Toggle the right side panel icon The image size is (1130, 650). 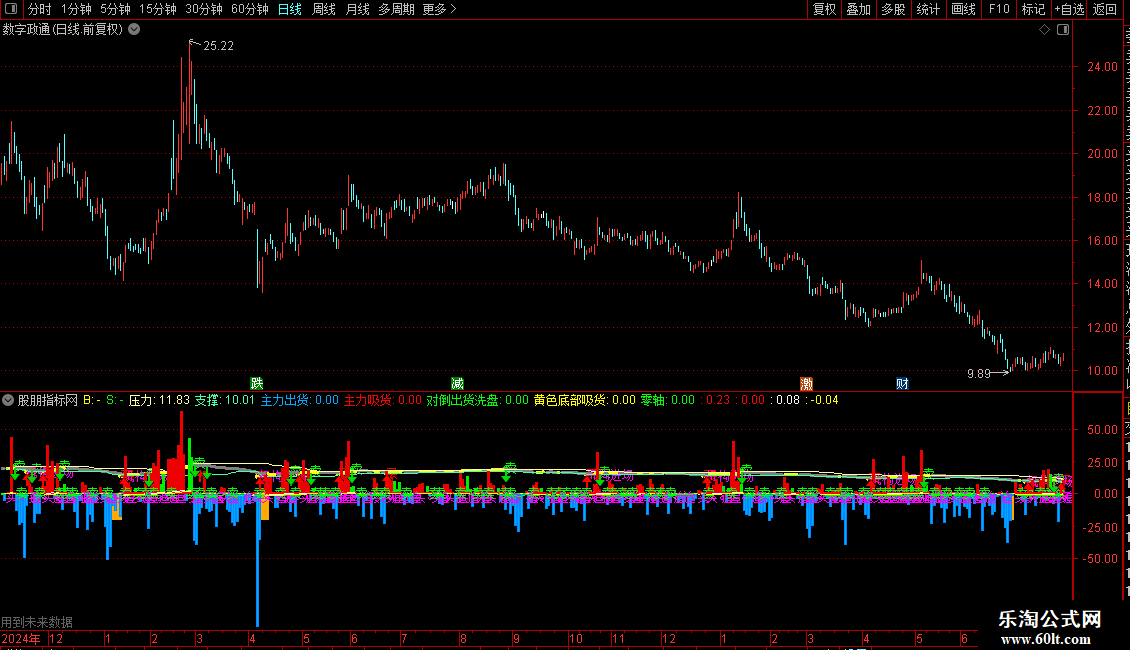pos(1063,30)
